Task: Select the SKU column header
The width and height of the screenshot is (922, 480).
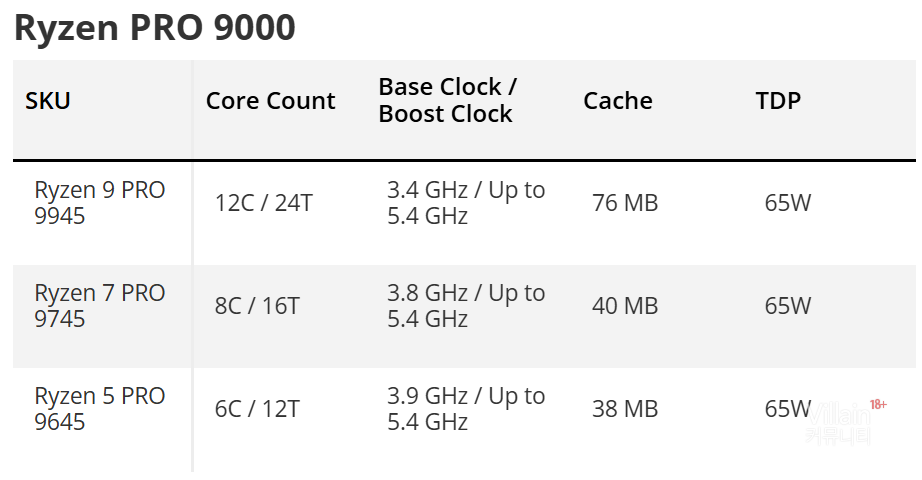Action: (48, 101)
